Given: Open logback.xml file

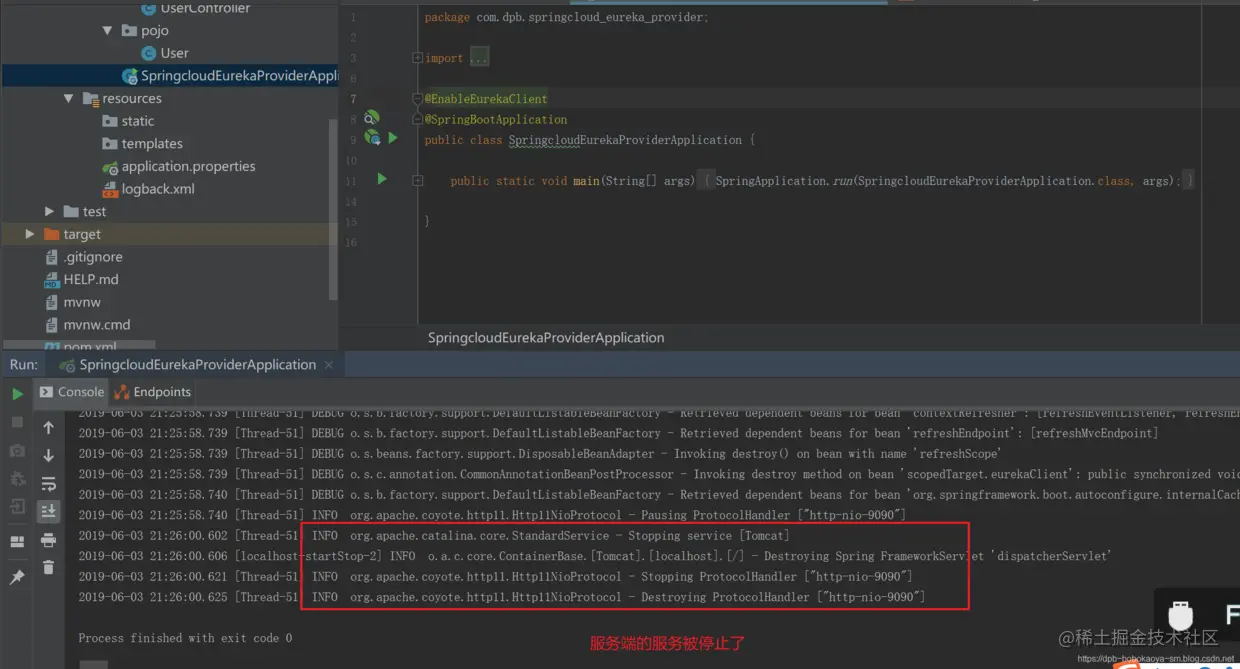Looking at the screenshot, I should [x=158, y=189].
